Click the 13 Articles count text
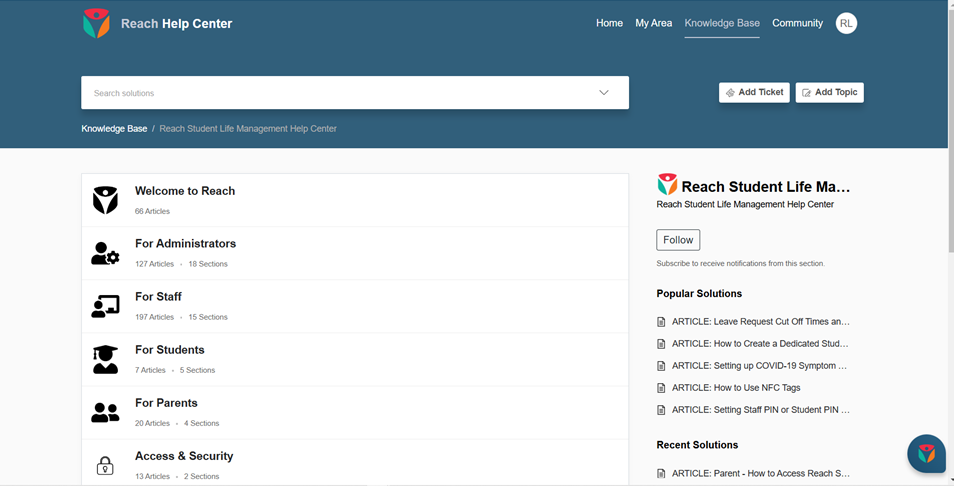The height and width of the screenshot is (486, 954). click(152, 476)
